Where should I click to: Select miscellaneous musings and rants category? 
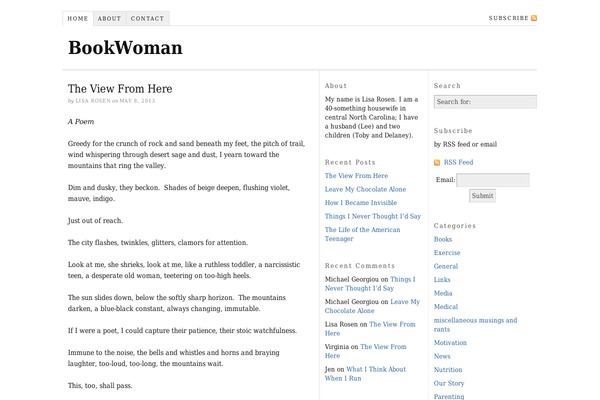pos(475,325)
